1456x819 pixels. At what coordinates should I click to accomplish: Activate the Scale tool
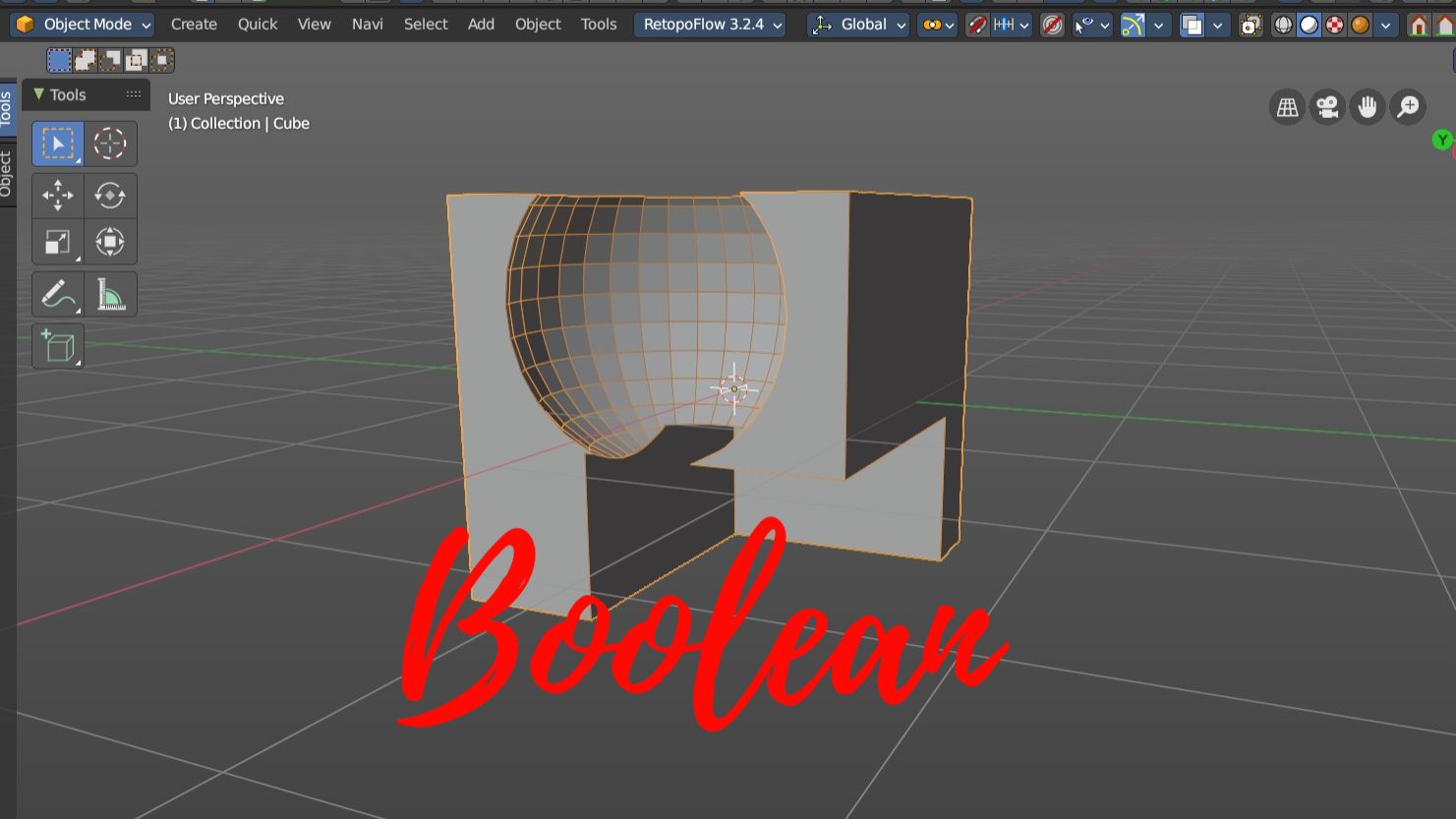[58, 242]
